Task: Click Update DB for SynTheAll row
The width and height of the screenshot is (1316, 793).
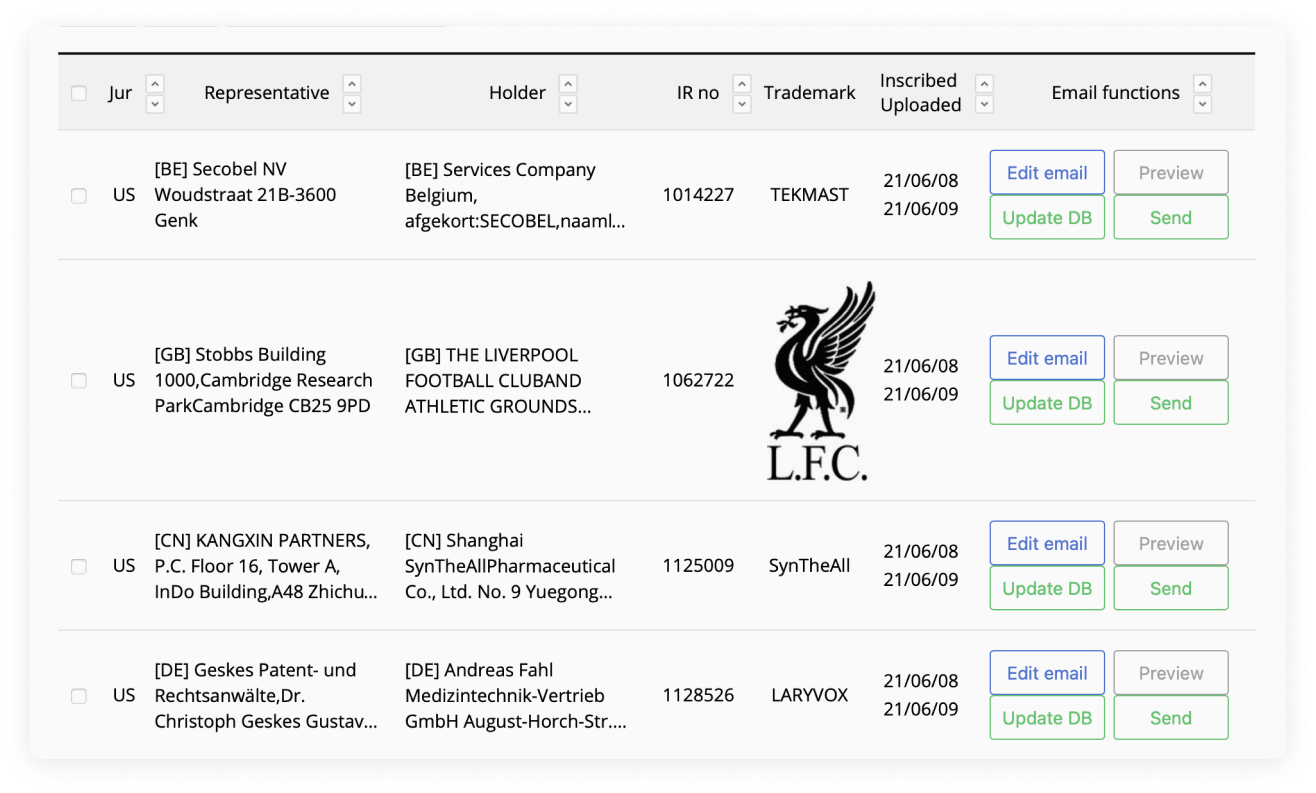Action: (1047, 588)
